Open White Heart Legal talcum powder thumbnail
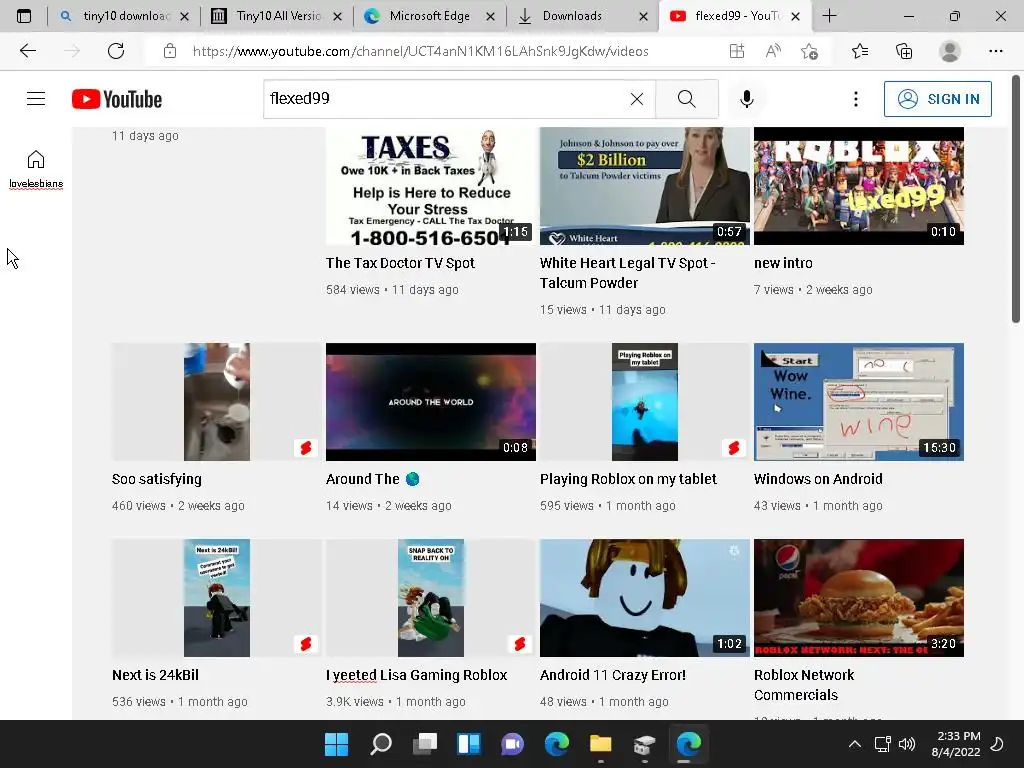This screenshot has height=768, width=1024. click(645, 186)
